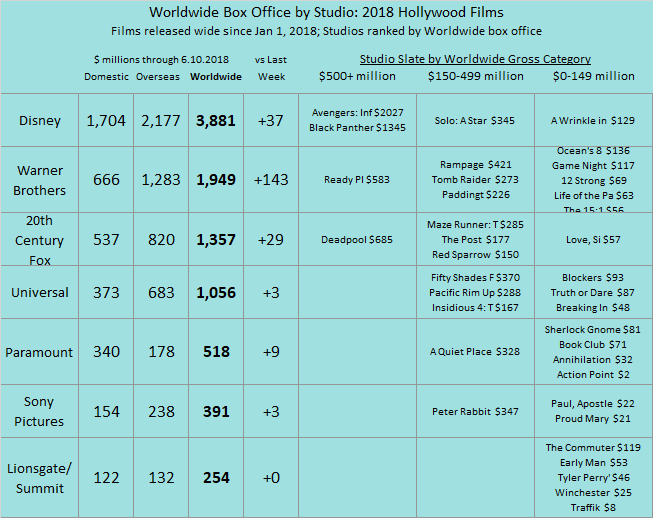The height and width of the screenshot is (518, 653).
Task: Click 'Book Club $71' entry
Action: pyautogui.click(x=593, y=345)
